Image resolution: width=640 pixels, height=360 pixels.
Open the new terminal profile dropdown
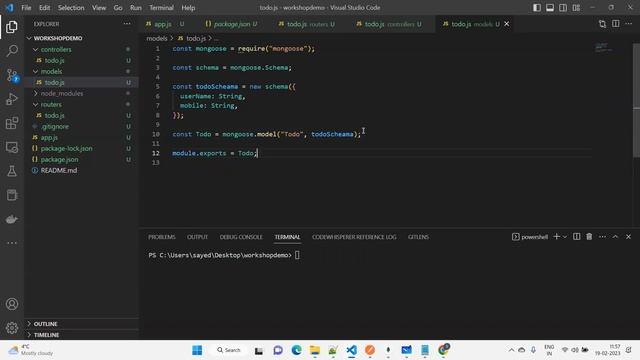(565, 237)
